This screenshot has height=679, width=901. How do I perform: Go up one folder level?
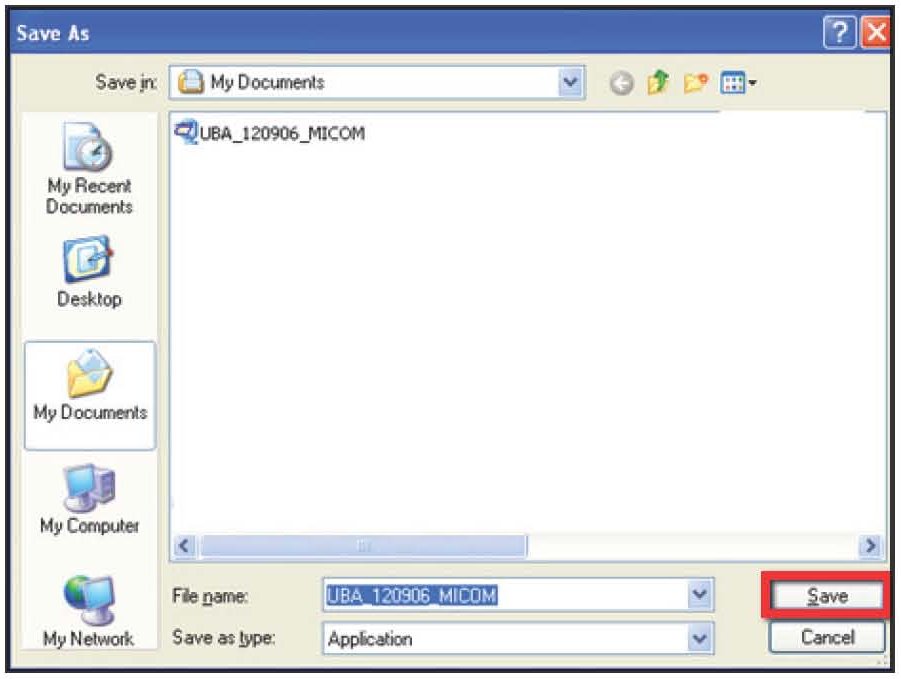pos(656,83)
